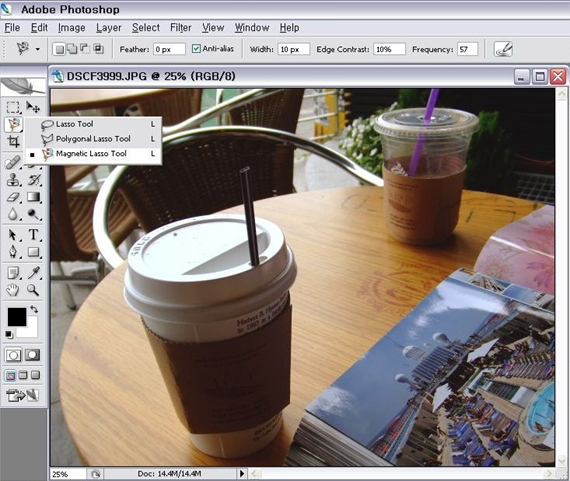Screen dimensions: 570x481
Task: Select the Eyedropper tool
Action: tap(34, 272)
